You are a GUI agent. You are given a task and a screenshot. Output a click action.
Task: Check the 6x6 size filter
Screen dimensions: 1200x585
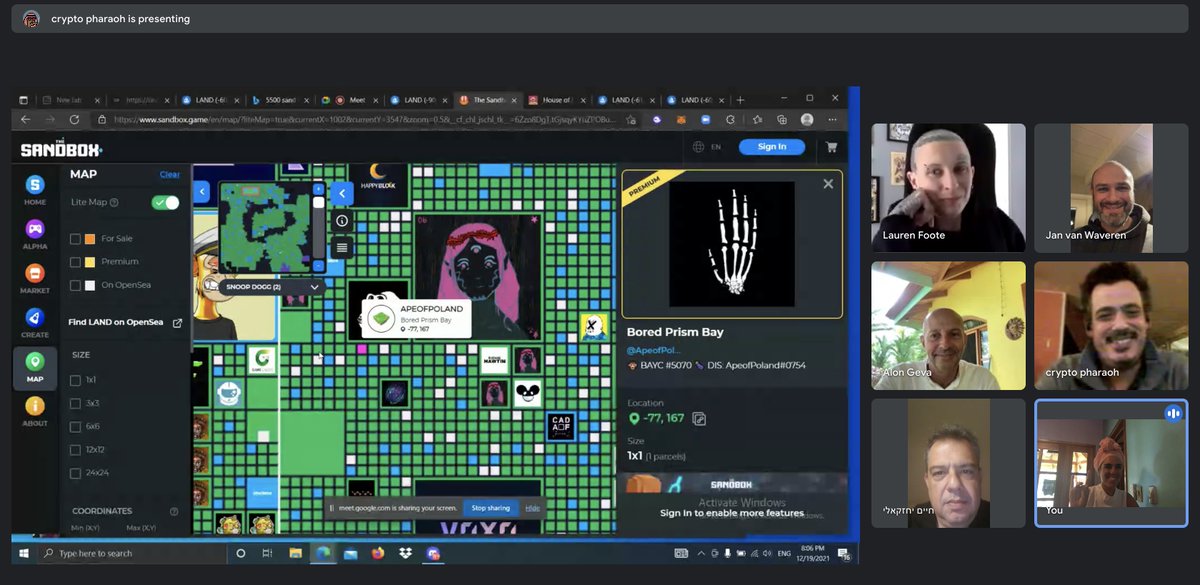click(x=76, y=427)
